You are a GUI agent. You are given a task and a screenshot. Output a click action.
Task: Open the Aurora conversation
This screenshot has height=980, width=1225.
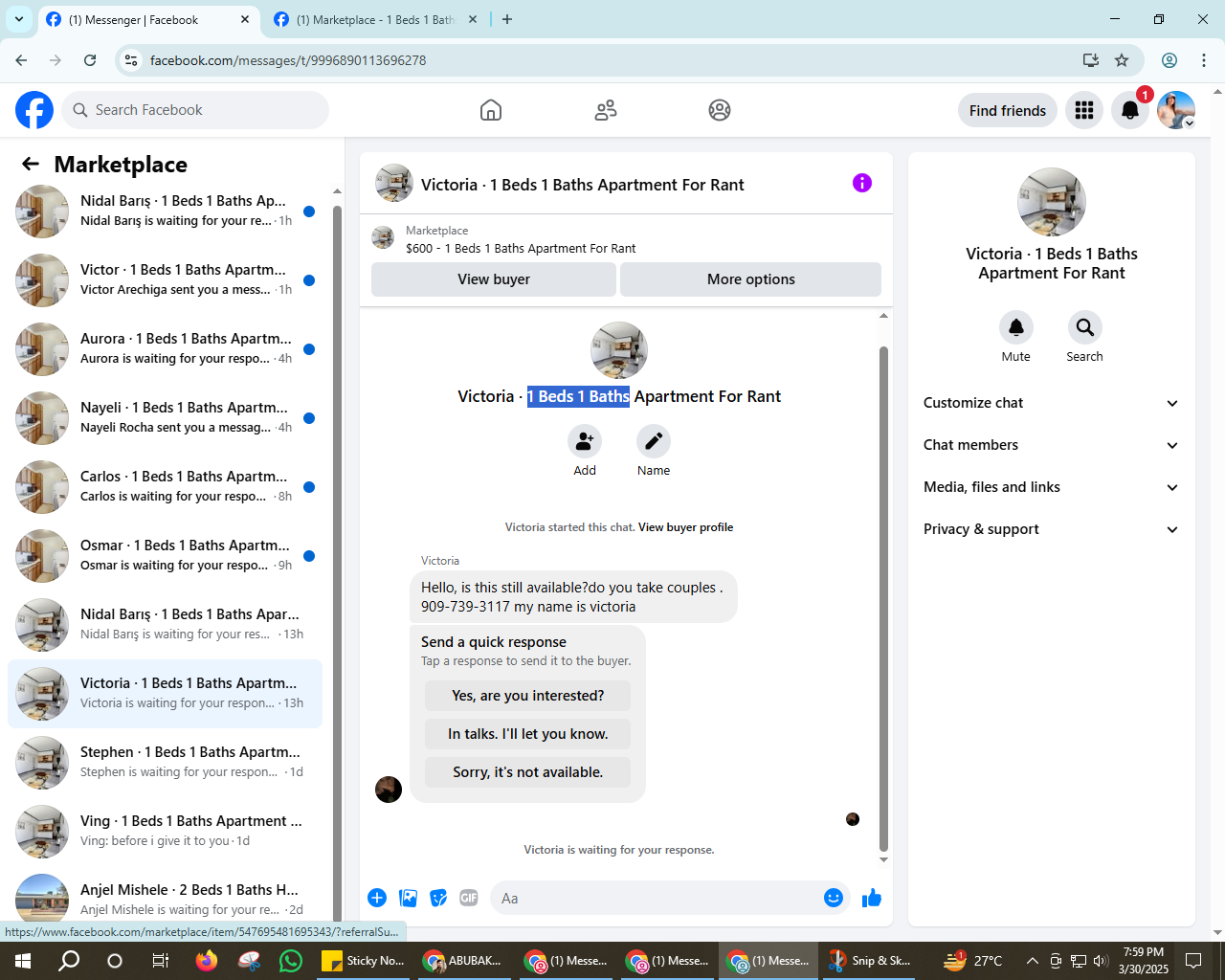coord(165,349)
